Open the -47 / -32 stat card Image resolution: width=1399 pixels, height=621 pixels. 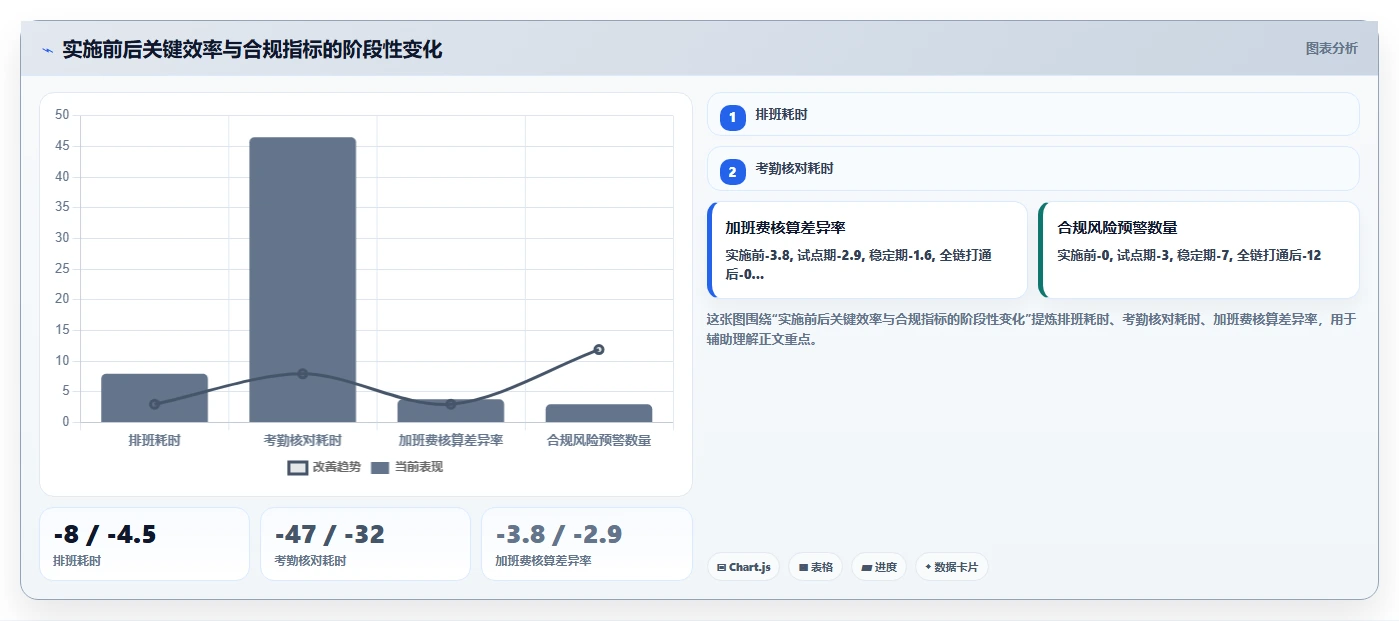pyautogui.click(x=365, y=544)
